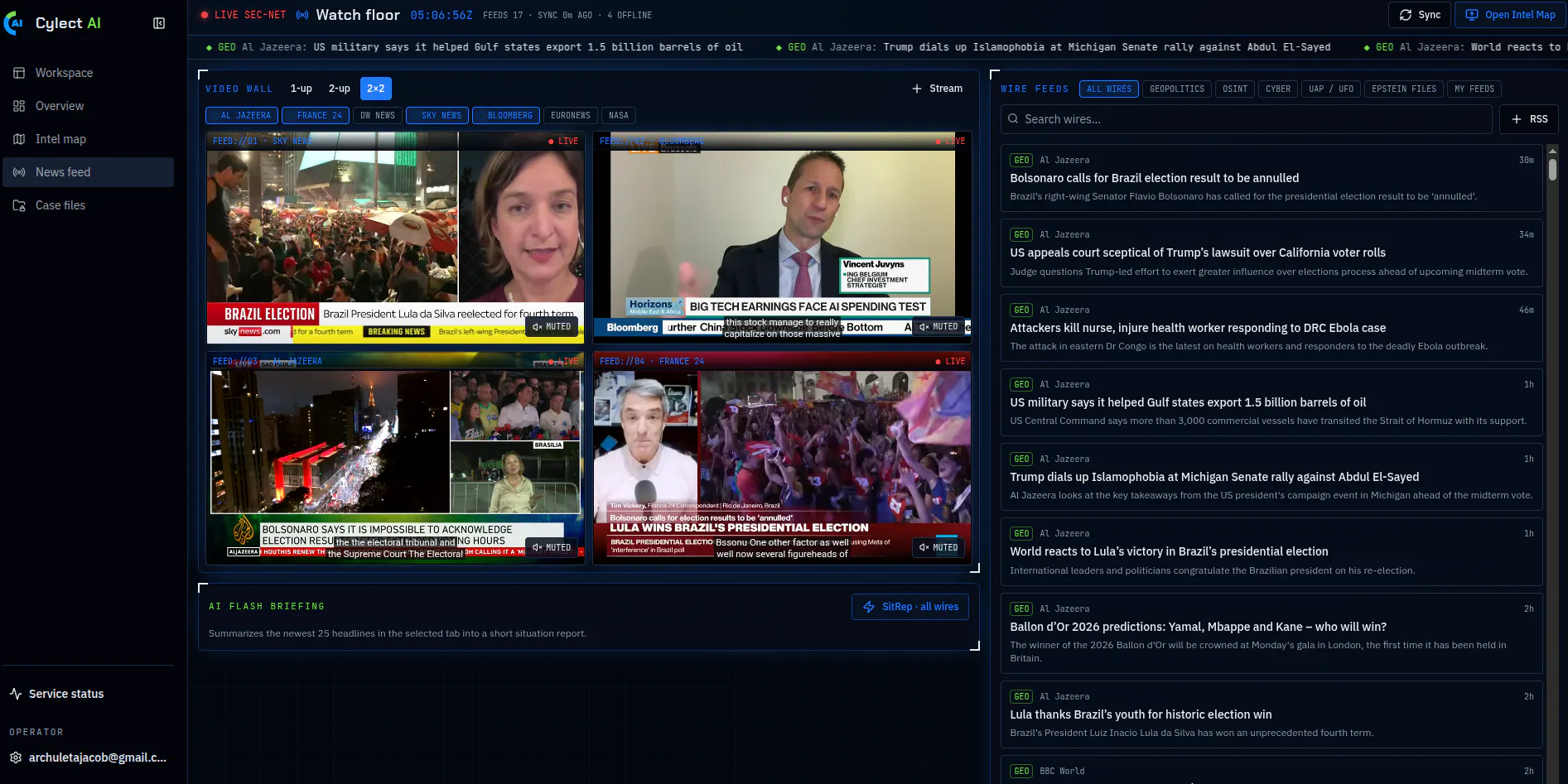Select GEOPOLITICS wire tab
Screen dimensions: 1568x784
[x=1177, y=89]
